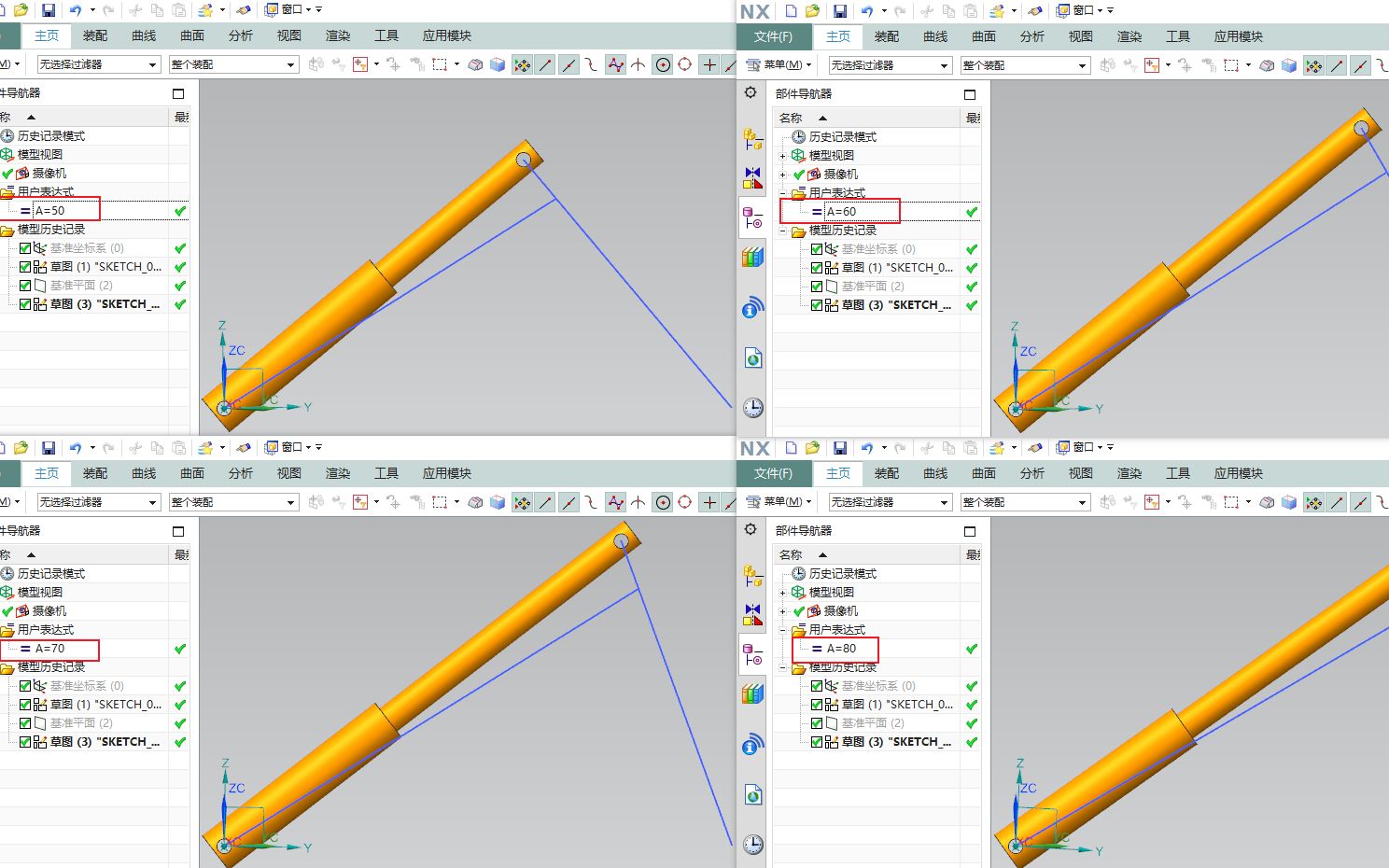Click Save icon in the A=70 window
Viewport: 1389px width, 868px height.
(49, 448)
